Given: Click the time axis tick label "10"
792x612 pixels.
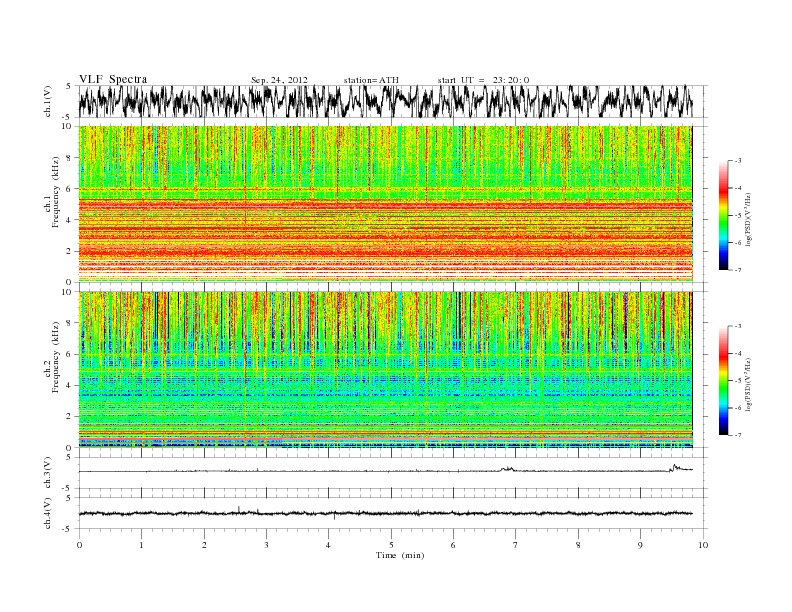Looking at the screenshot, I should (x=703, y=545).
